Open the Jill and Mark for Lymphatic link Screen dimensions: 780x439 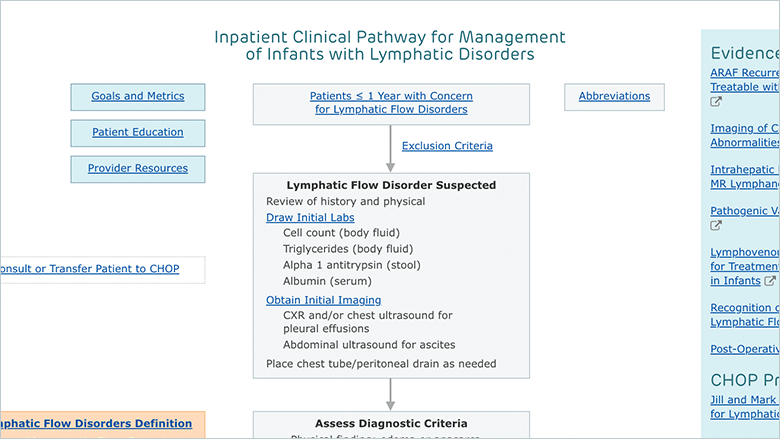745,407
